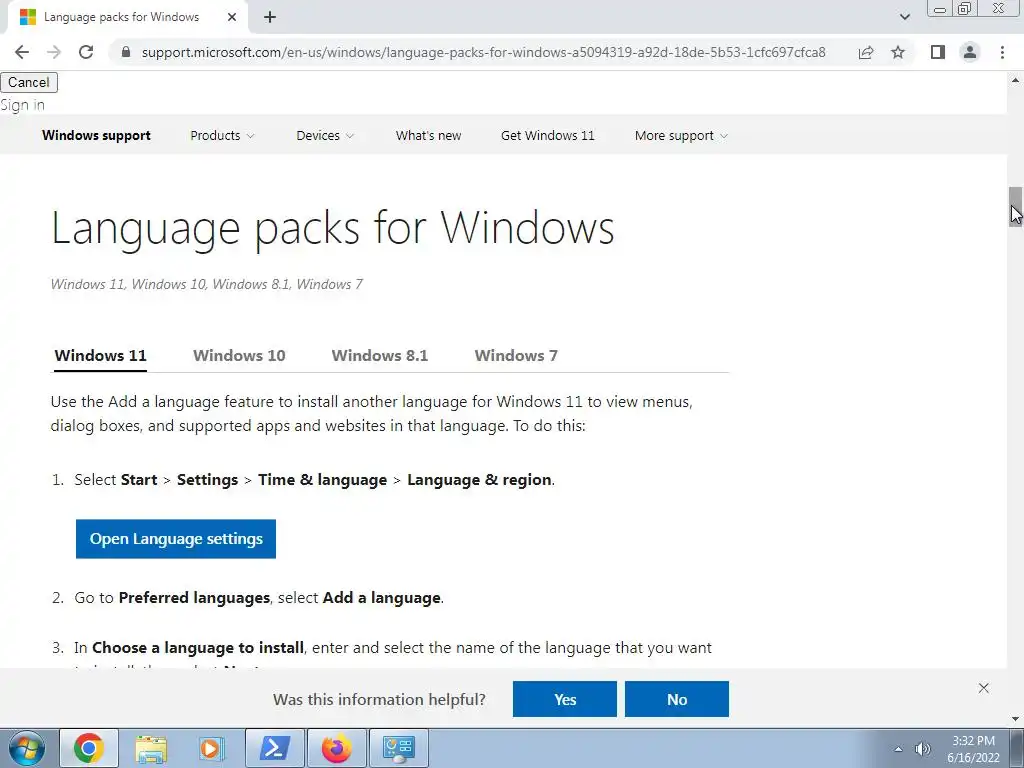Click the bold Add a language text
Screen dimensions: 1024x768
point(381,598)
